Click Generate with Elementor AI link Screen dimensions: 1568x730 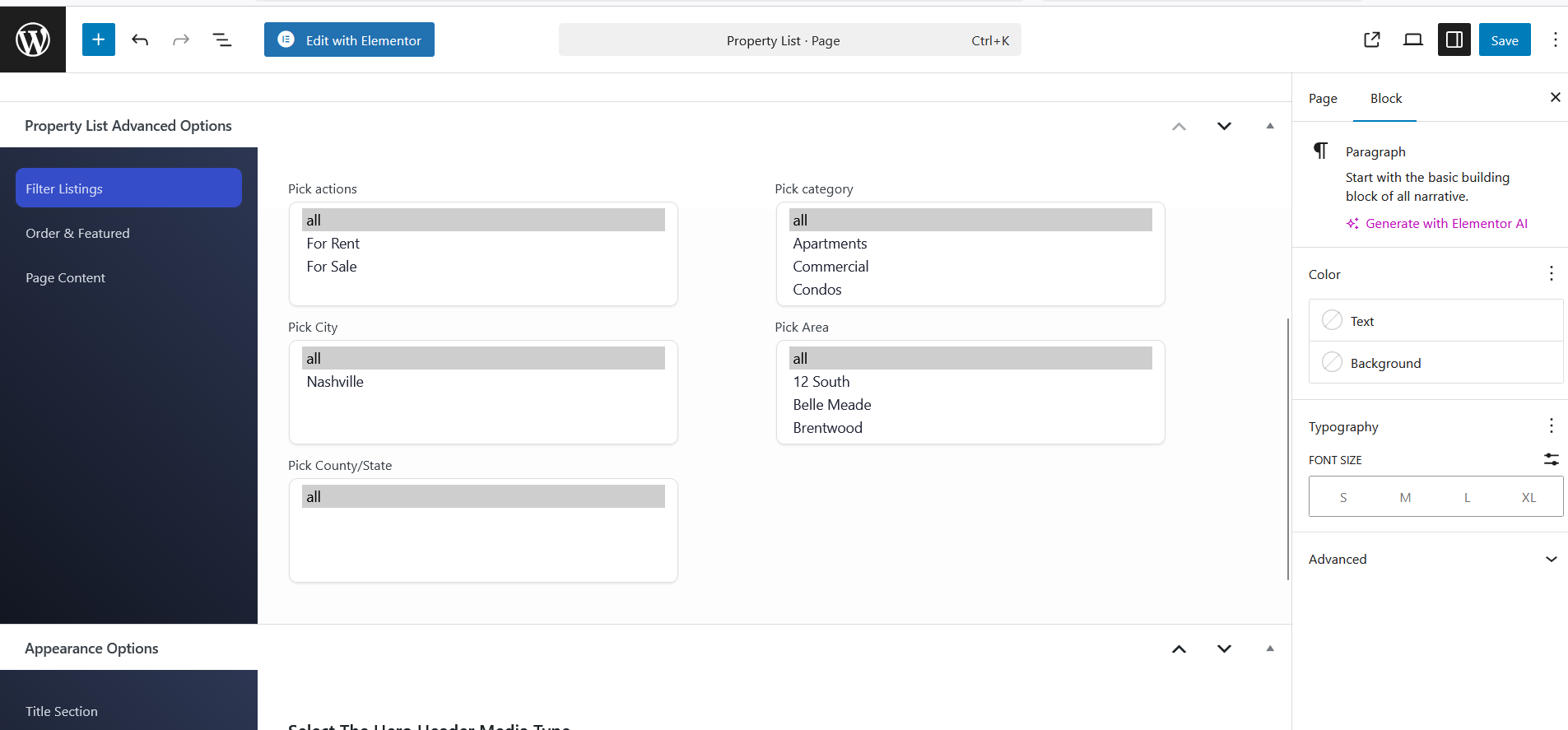click(x=1445, y=224)
